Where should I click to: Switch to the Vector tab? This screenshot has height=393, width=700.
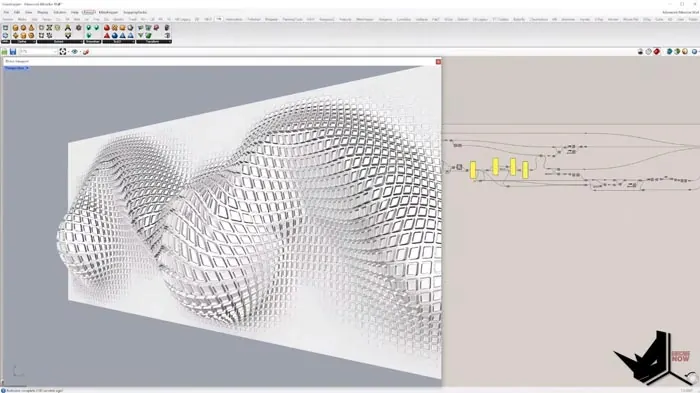click(x=46, y=19)
